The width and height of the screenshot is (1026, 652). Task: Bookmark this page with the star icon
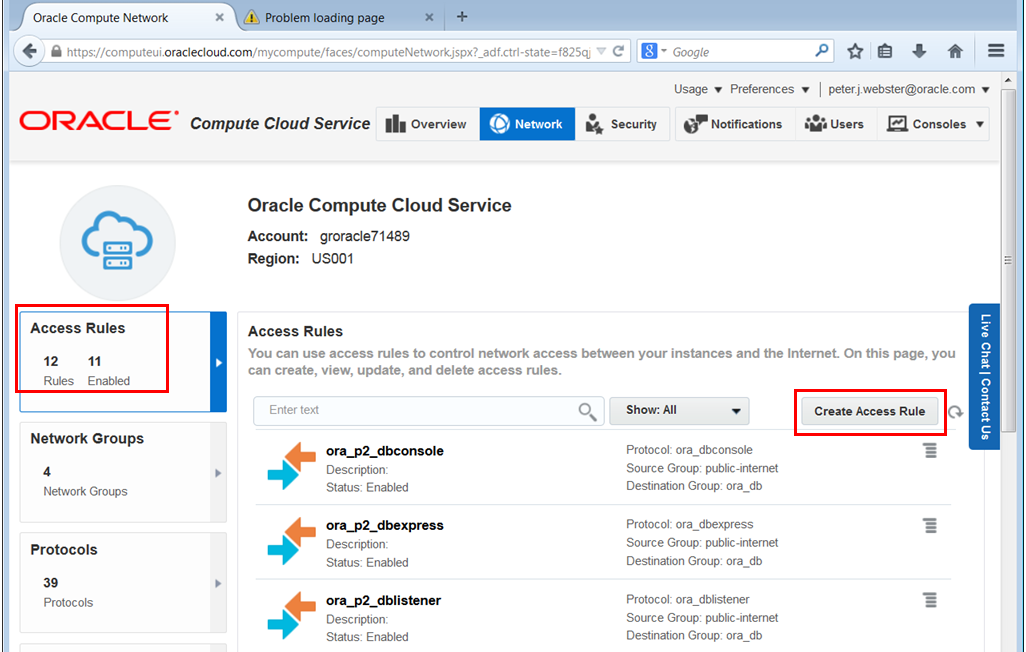855,51
